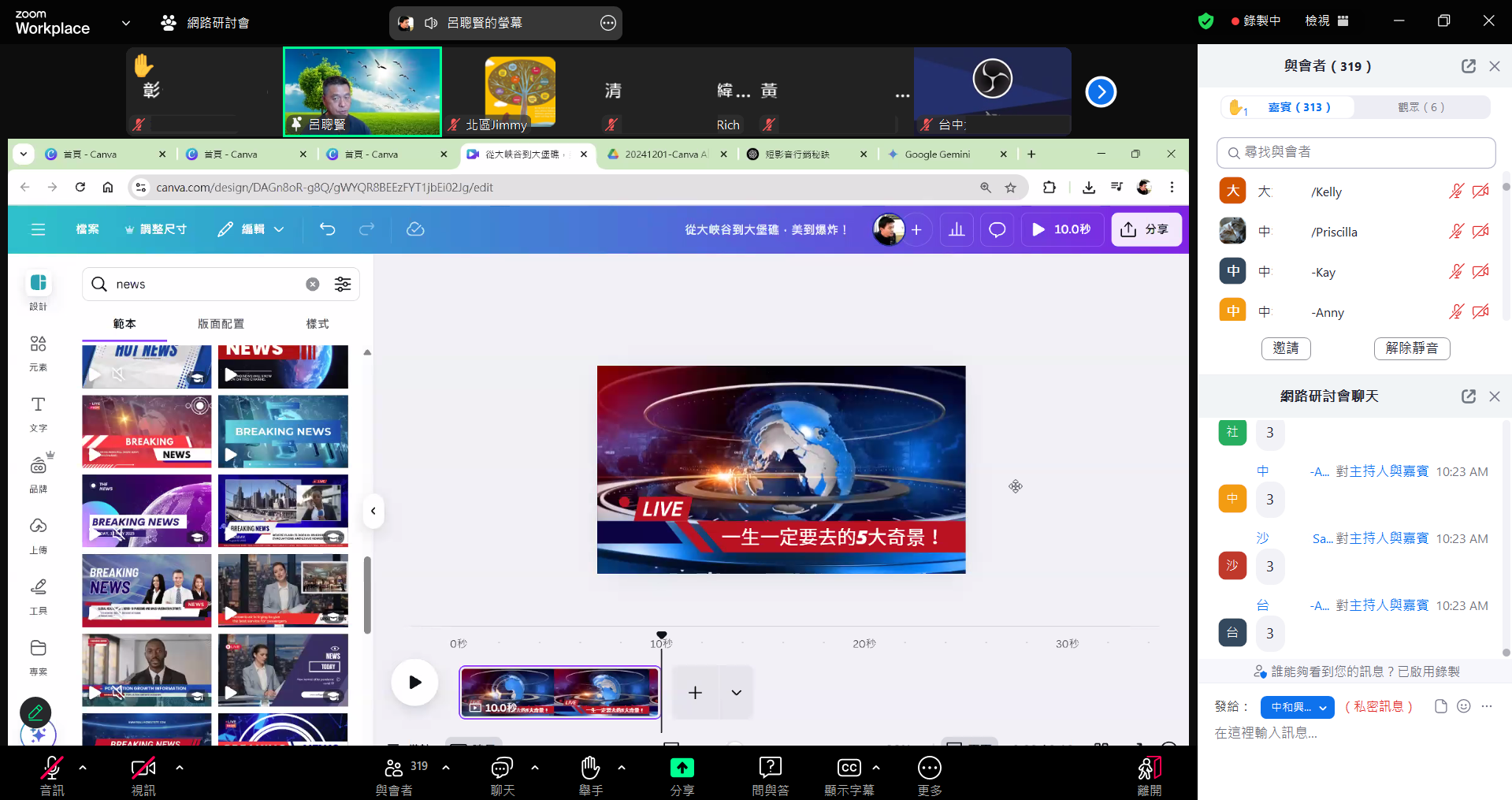This screenshot has width=1512, height=800.
Task: Expand audio options arrow in Zoom toolbar
Action: click(x=83, y=767)
